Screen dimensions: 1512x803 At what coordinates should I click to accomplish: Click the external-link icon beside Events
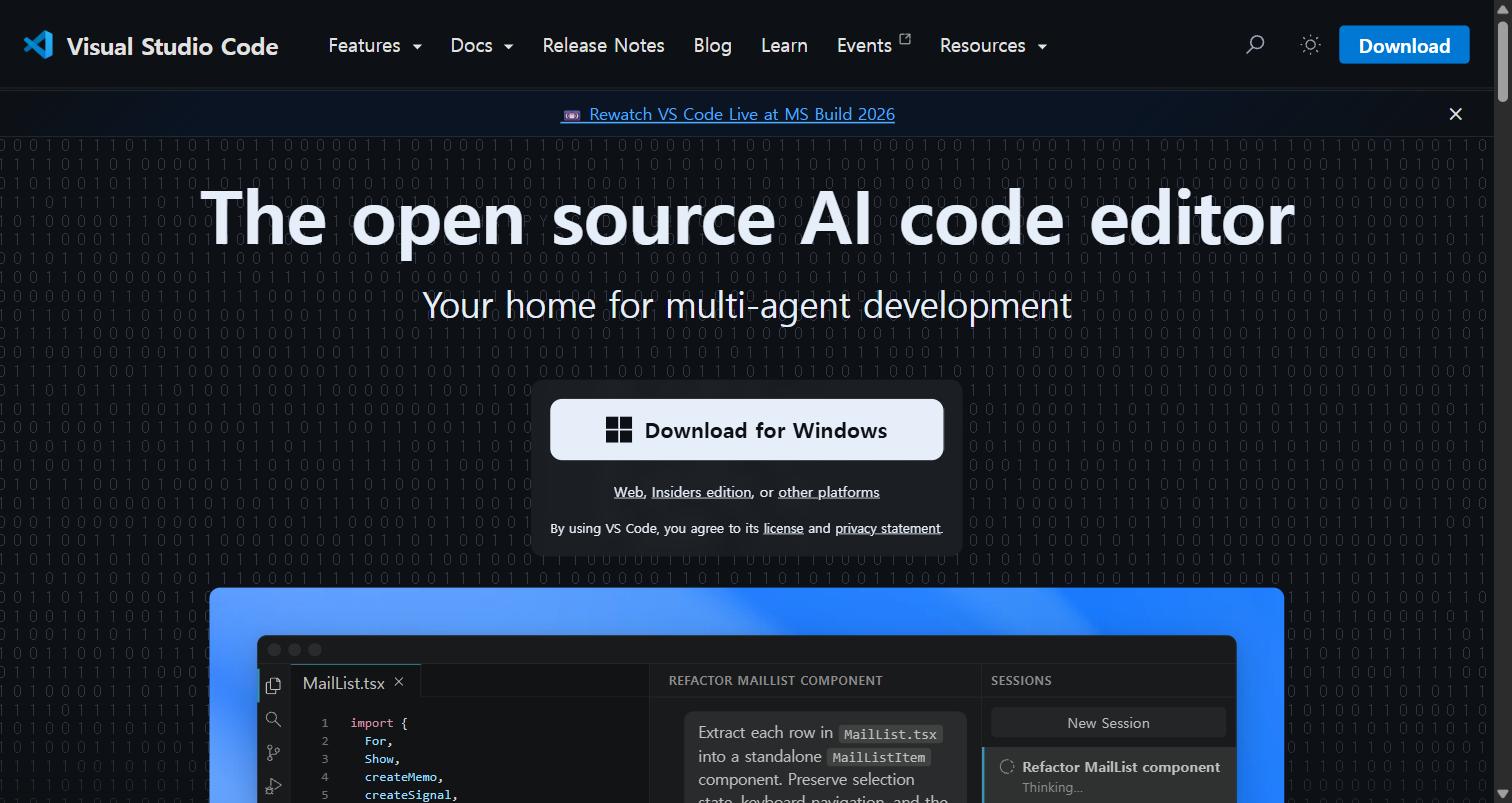coord(905,39)
